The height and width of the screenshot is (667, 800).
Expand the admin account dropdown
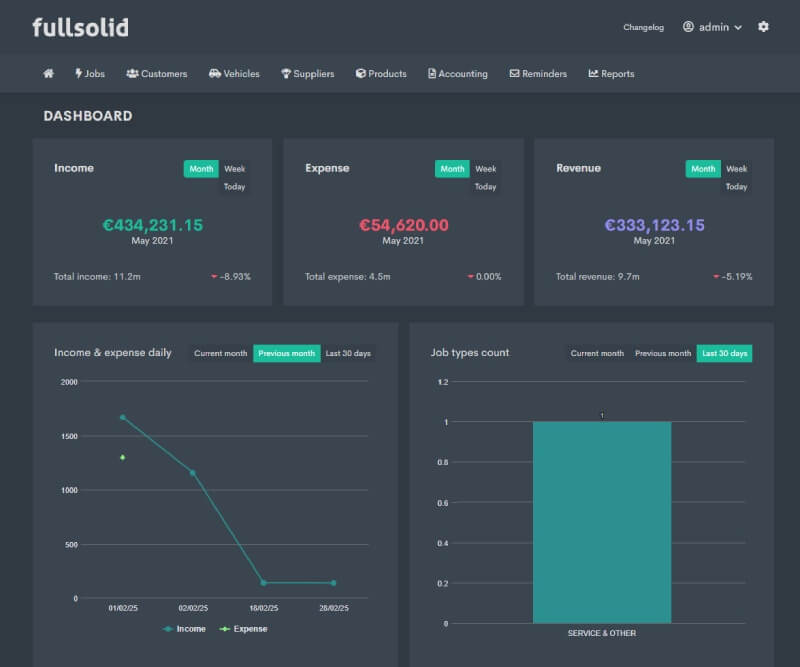click(x=712, y=27)
